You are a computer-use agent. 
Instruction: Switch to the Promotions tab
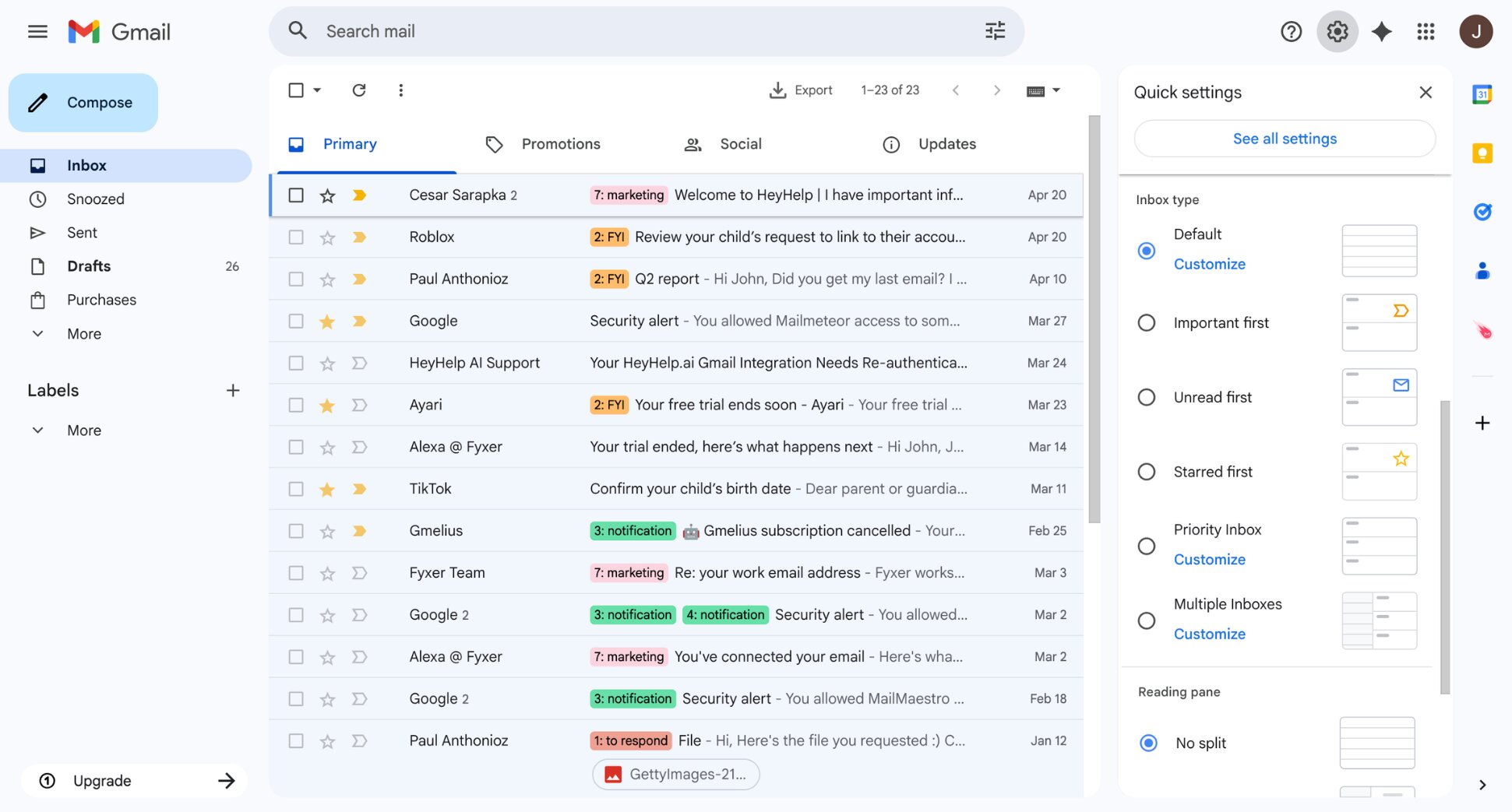click(x=561, y=144)
